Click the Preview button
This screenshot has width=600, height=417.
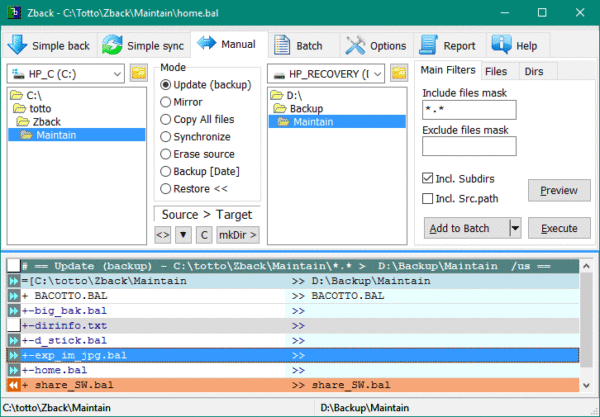pos(559,190)
